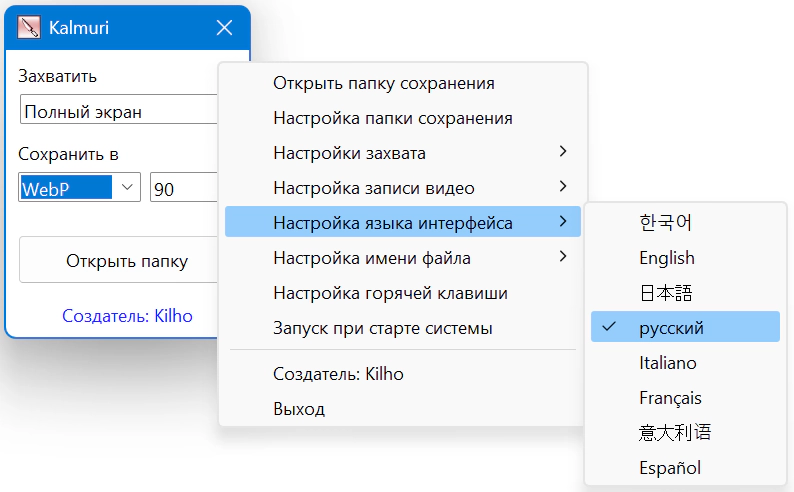
Task: Choose Настройка папки сохранения
Action: (x=403, y=118)
